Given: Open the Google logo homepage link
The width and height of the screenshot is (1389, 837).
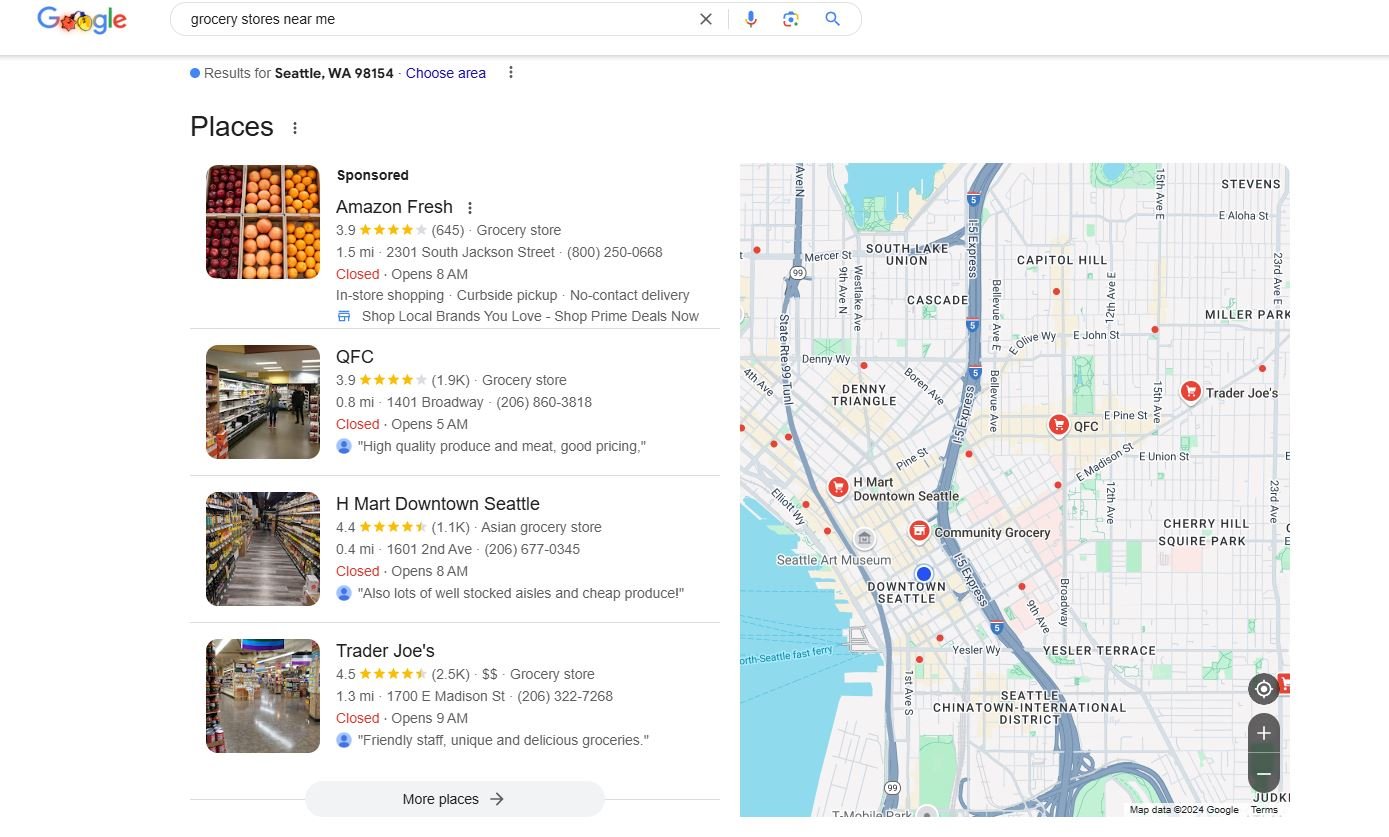Looking at the screenshot, I should point(82,19).
